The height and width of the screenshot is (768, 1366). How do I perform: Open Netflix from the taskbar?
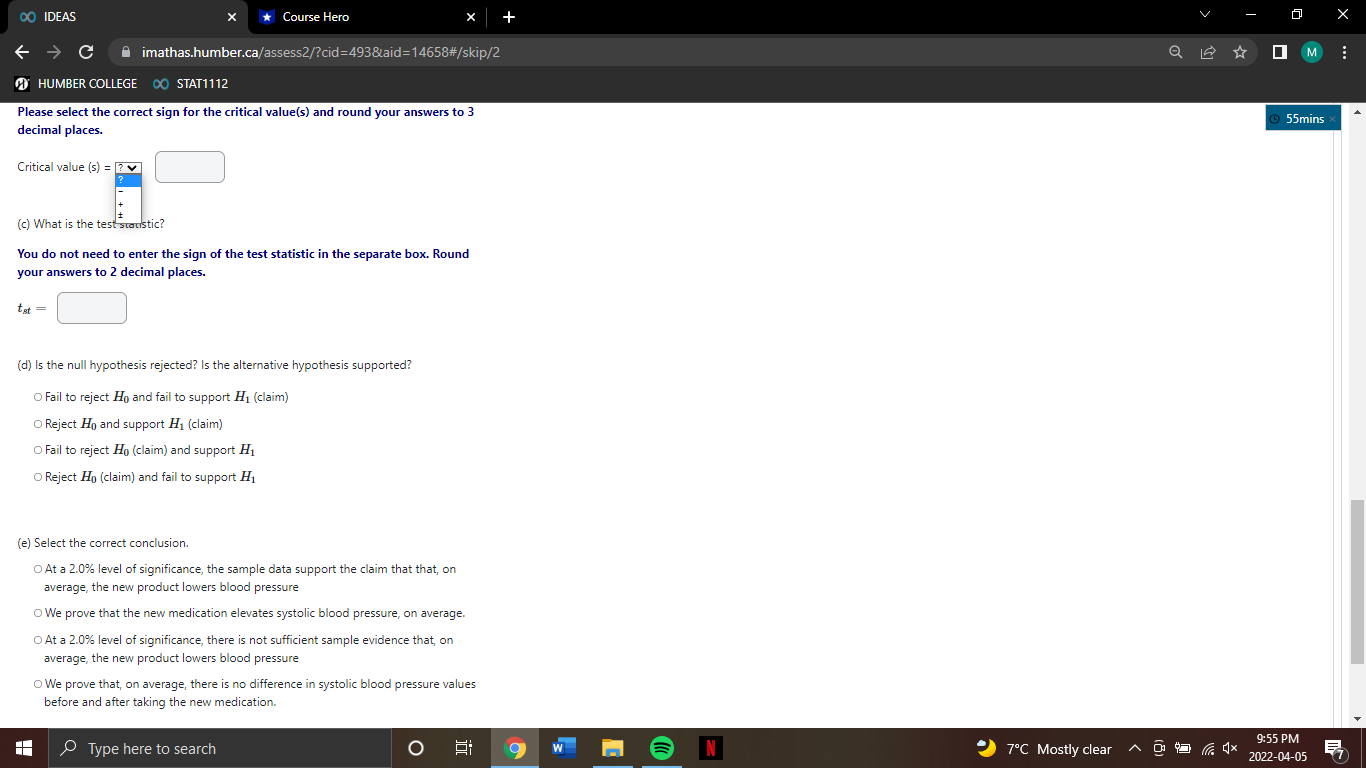[x=710, y=748]
